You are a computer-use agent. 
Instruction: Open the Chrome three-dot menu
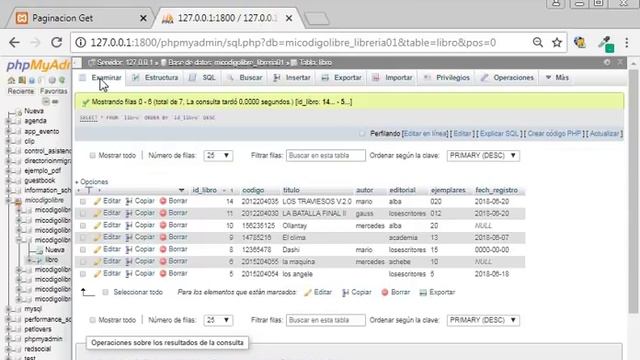(627, 42)
